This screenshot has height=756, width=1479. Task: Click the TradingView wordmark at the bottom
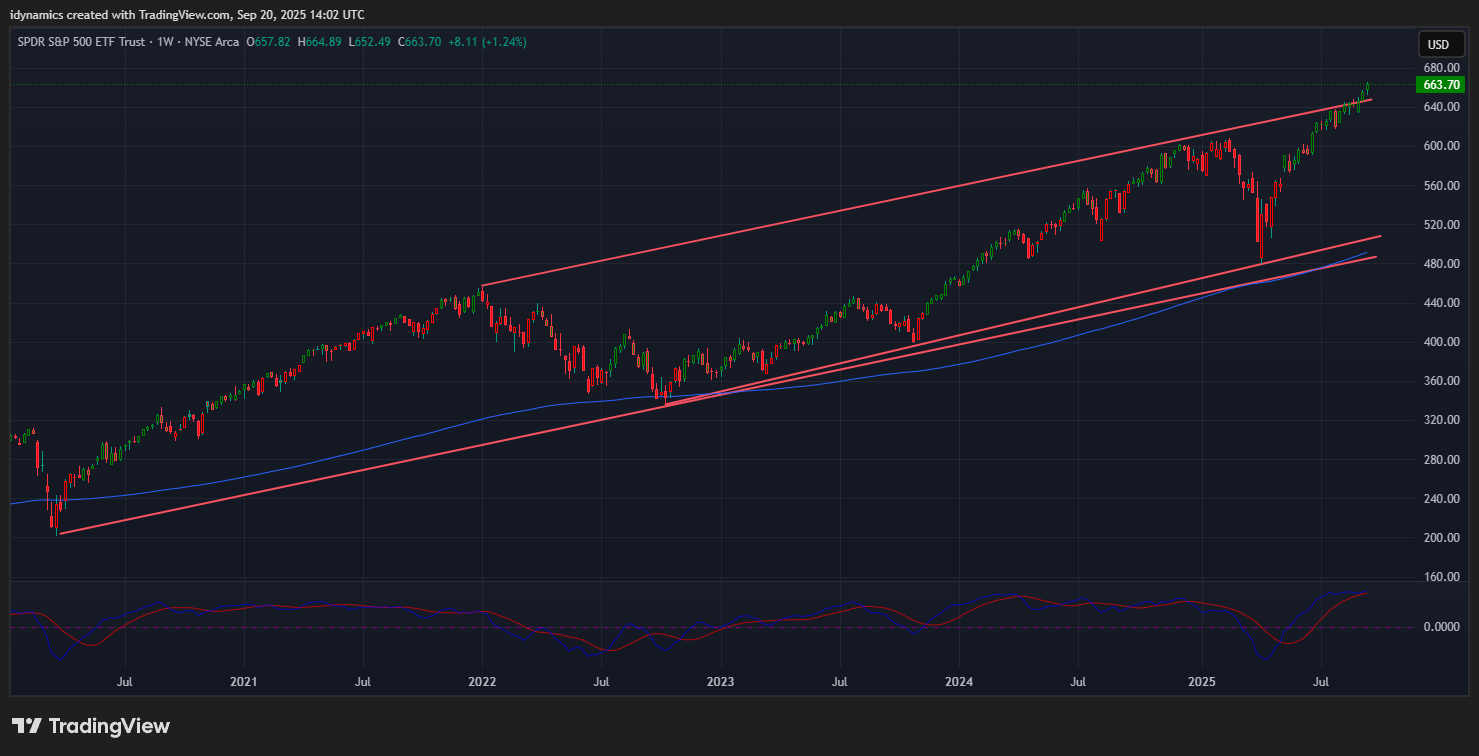(x=109, y=726)
